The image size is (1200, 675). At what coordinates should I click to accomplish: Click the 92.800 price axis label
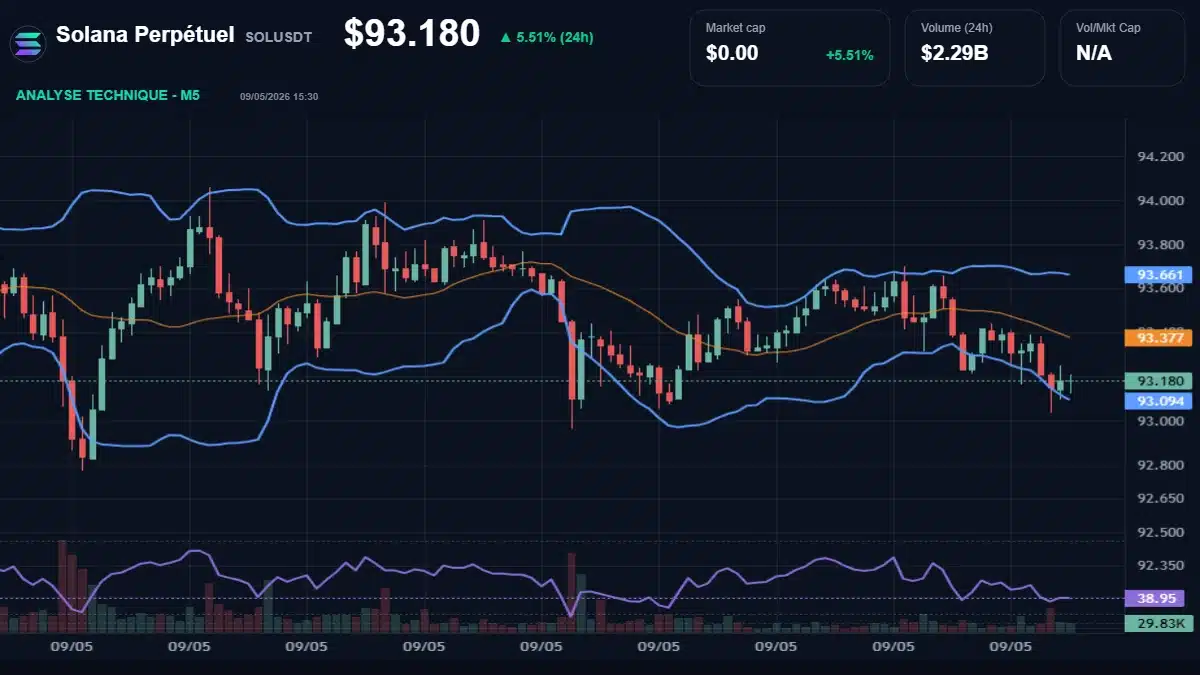(1161, 465)
